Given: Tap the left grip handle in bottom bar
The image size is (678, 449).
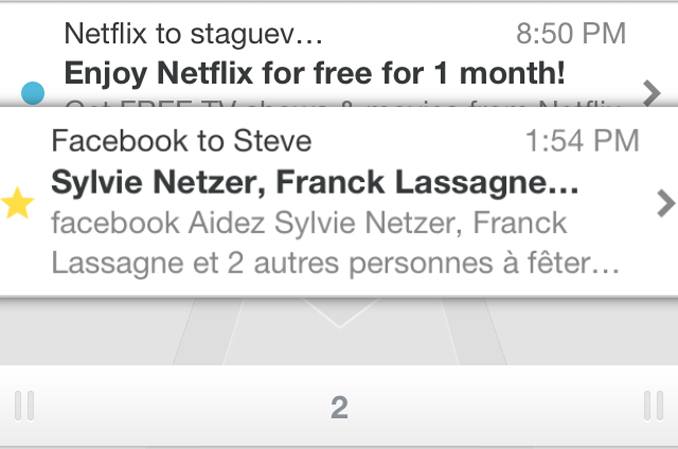Looking at the screenshot, I should pos(25,406).
